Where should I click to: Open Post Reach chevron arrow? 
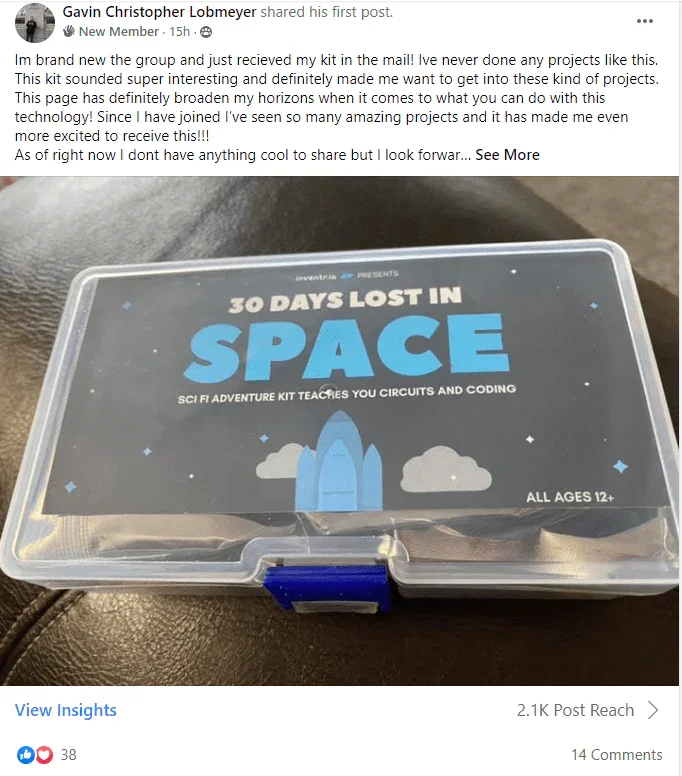tap(654, 710)
